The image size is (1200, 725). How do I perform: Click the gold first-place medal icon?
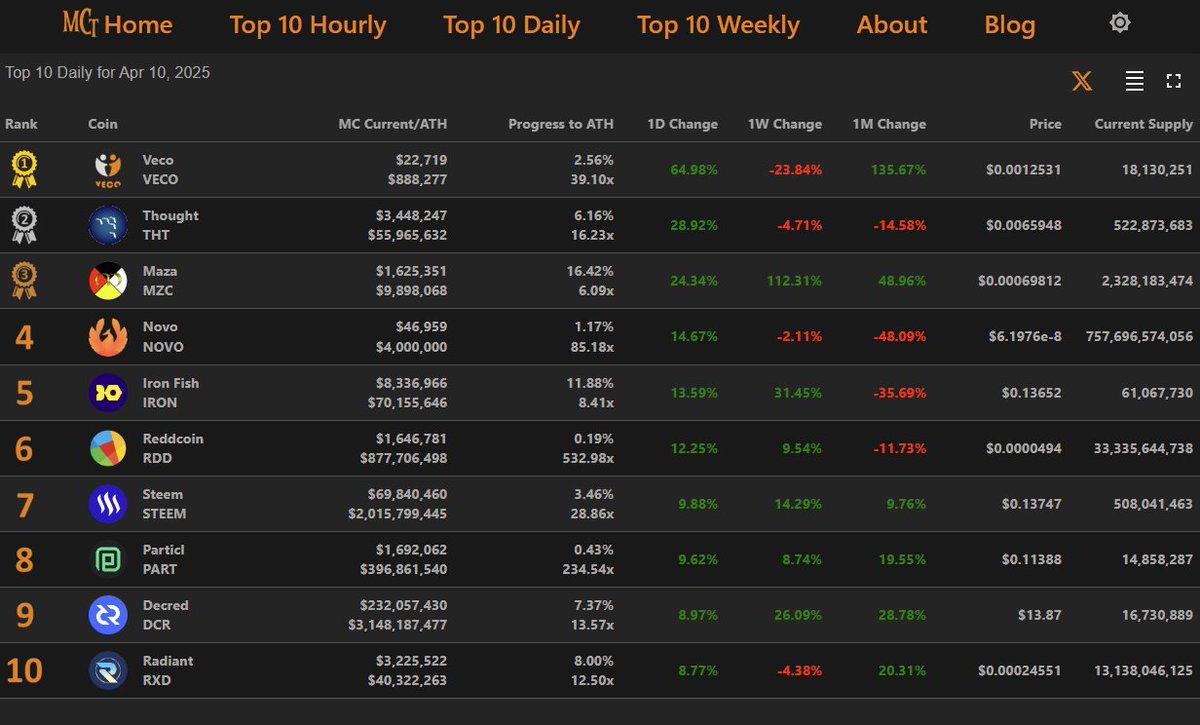24,169
